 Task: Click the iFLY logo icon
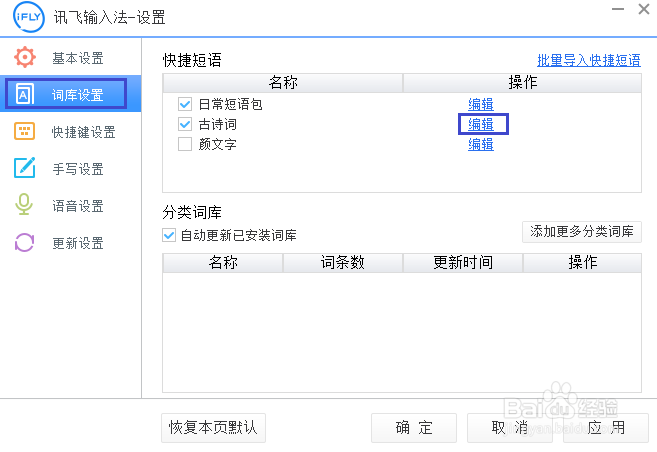(x=23, y=18)
